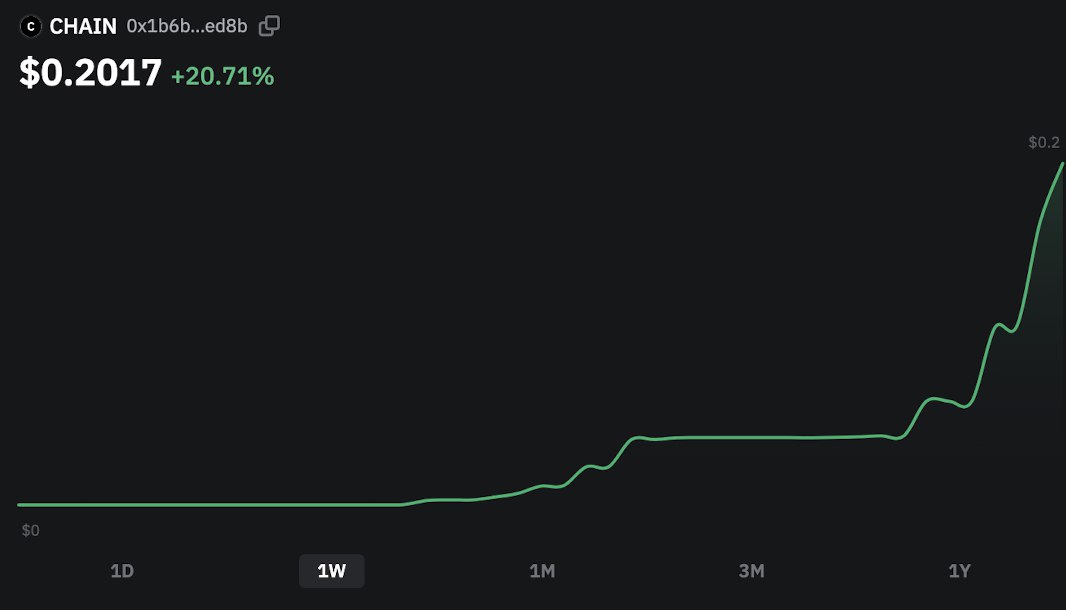Click the $0.2 maximum price label

[1044, 142]
